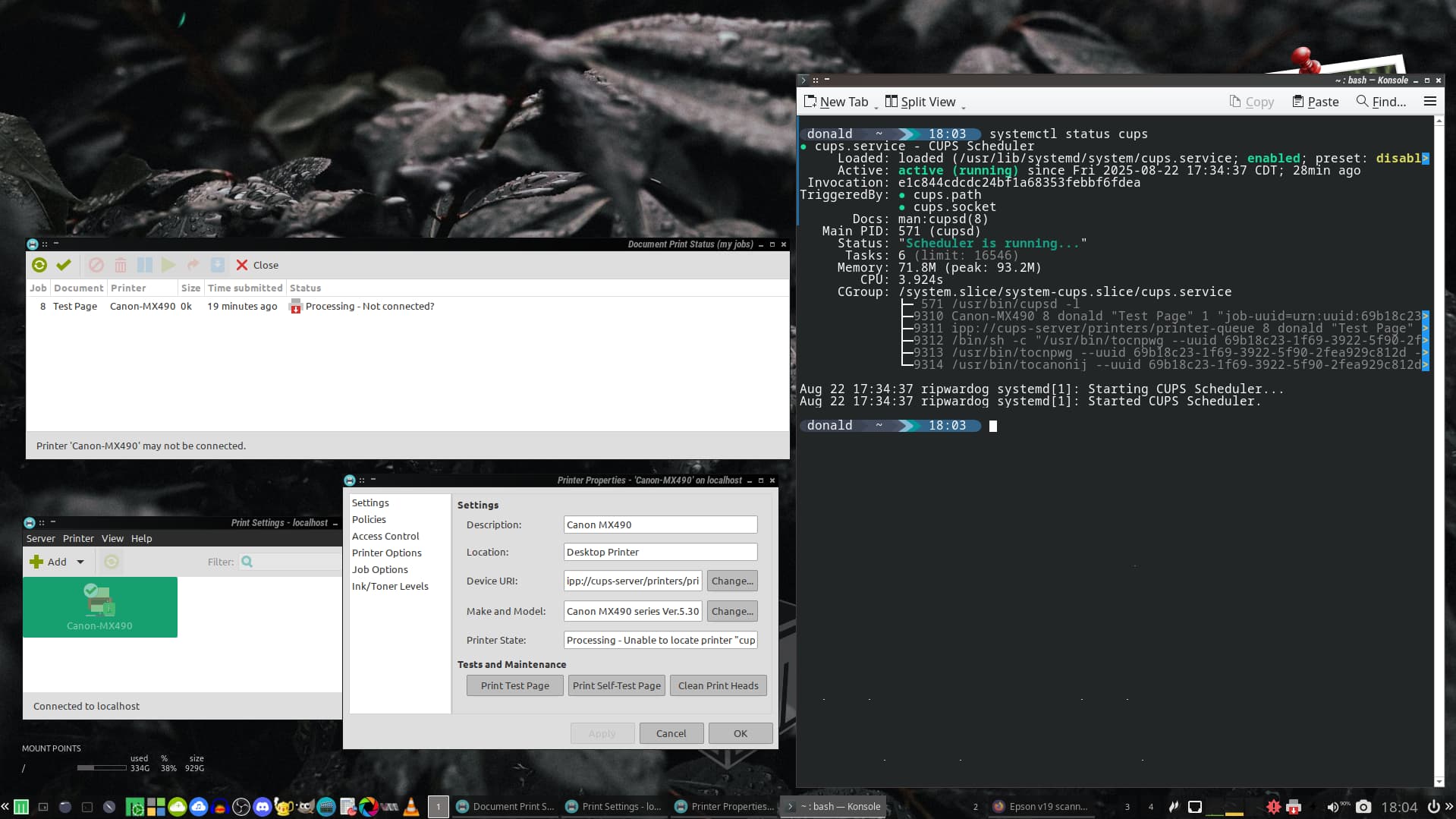Switch to virtual desktop 3
Viewport: 1456px width, 819px height.
click(x=1127, y=807)
